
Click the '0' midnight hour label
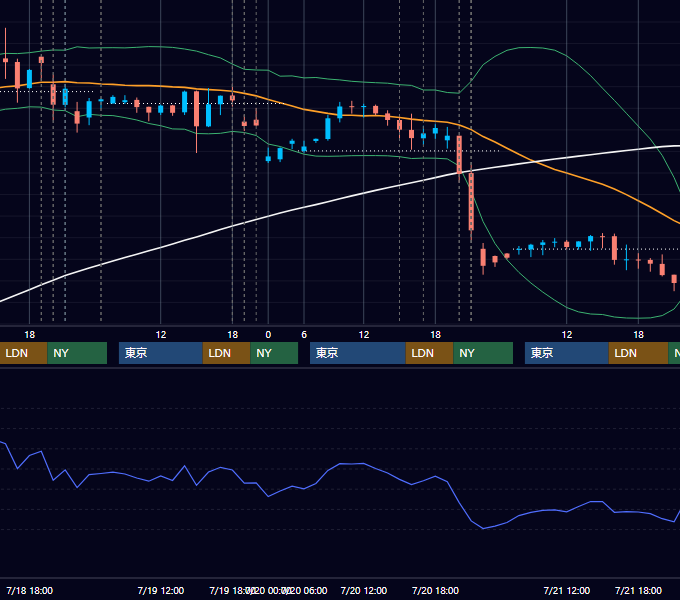[268, 335]
